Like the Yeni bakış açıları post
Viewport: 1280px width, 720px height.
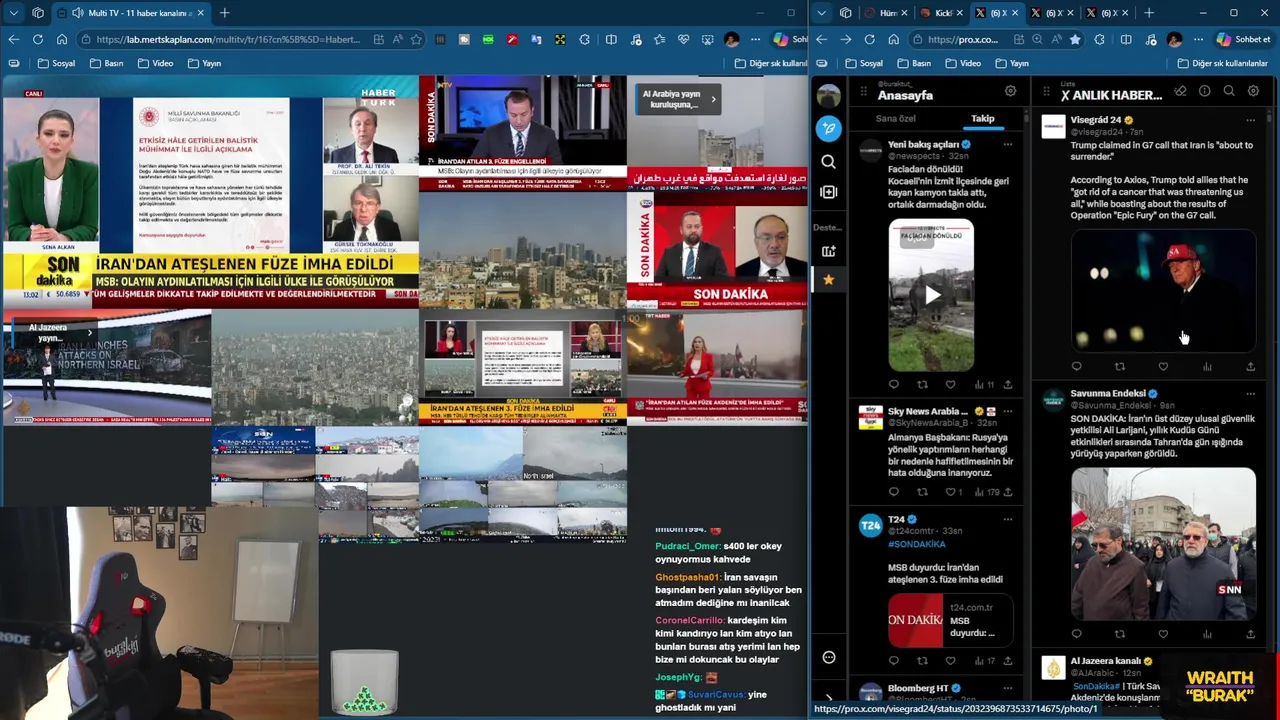(950, 384)
